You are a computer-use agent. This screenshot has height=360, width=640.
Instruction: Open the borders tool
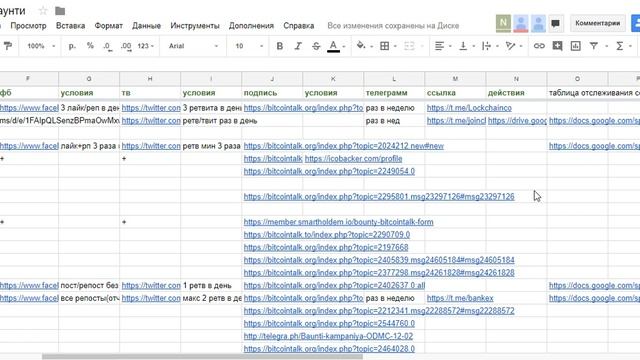(384, 46)
